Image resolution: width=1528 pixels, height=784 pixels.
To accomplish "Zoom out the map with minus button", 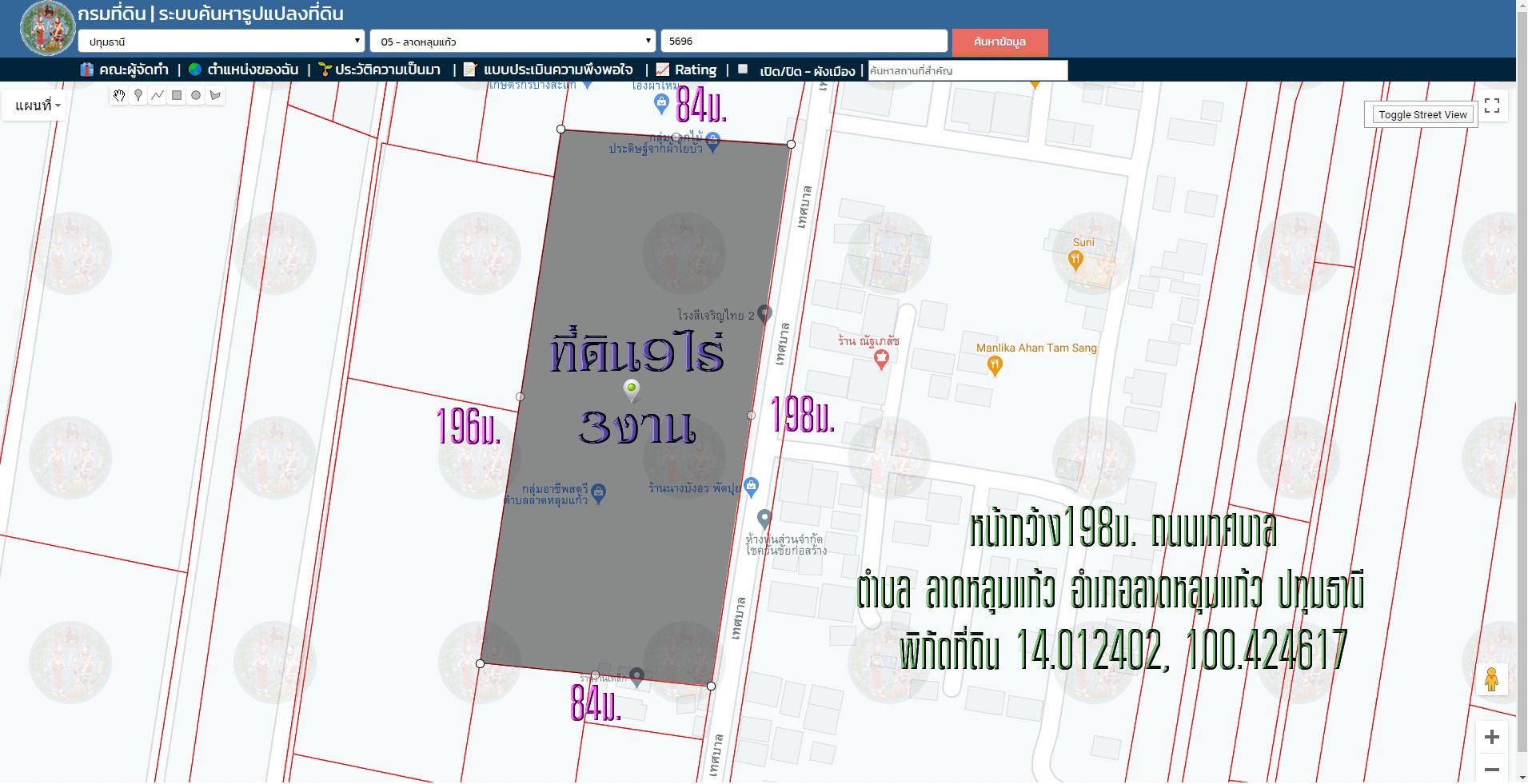I will [1491, 769].
